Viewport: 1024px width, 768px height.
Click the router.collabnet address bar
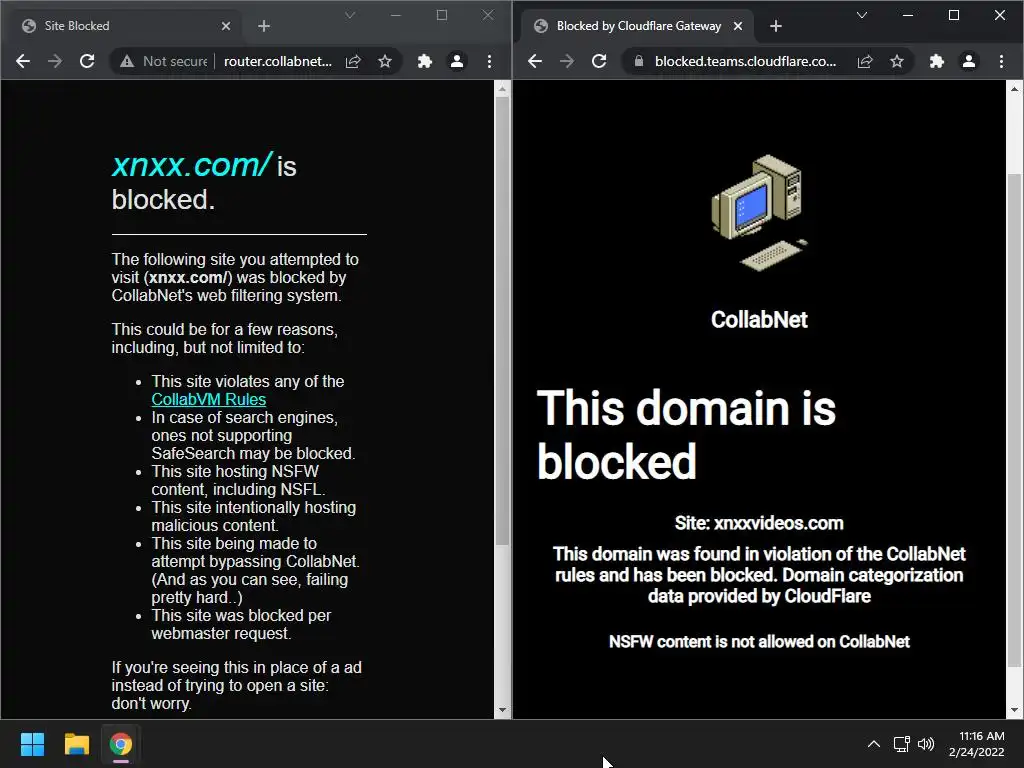click(x=256, y=61)
